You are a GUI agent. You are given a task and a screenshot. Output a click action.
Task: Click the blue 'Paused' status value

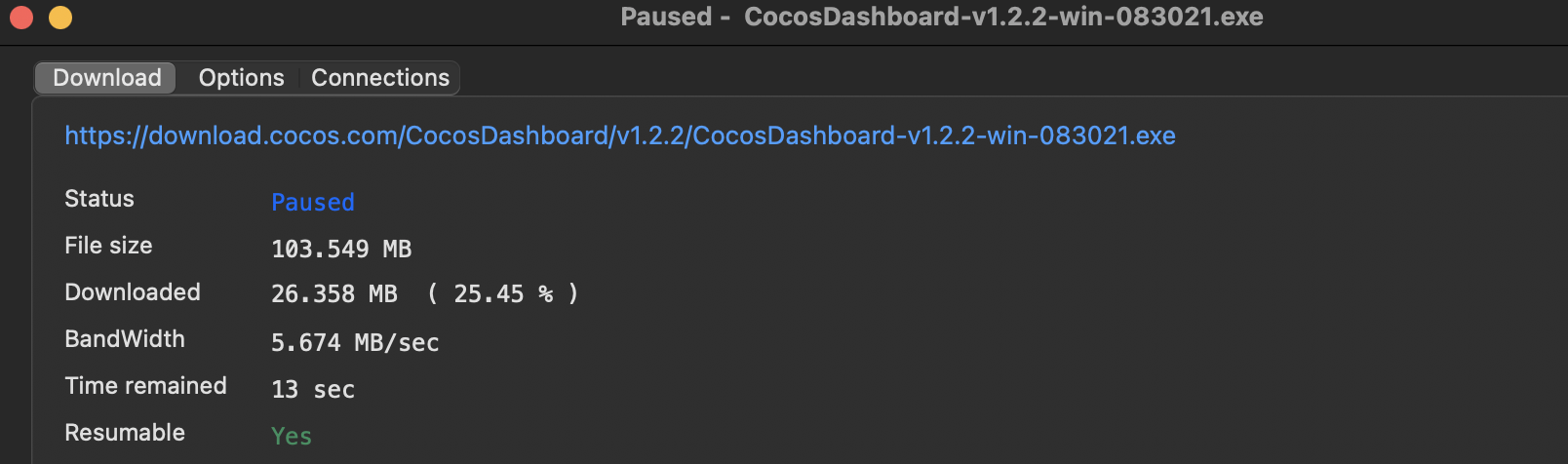[312, 202]
